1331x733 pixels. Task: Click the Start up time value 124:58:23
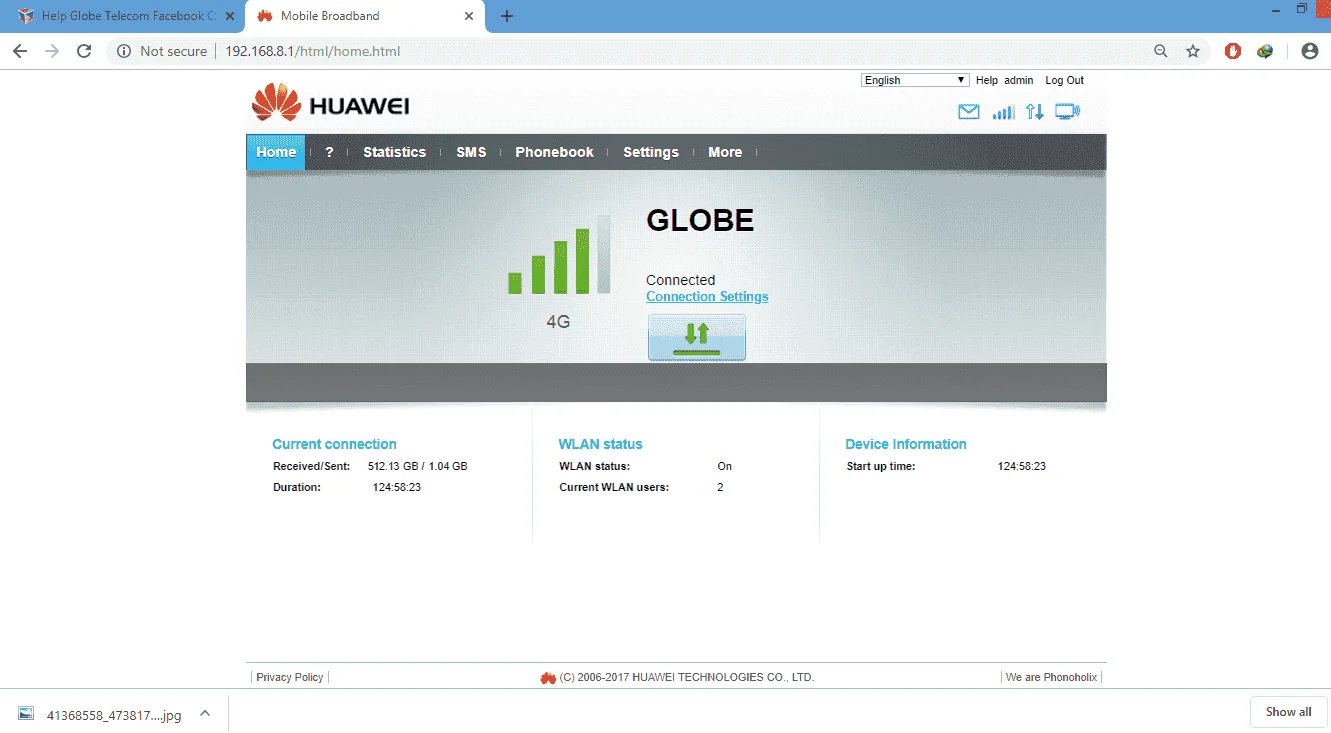[x=1022, y=466]
